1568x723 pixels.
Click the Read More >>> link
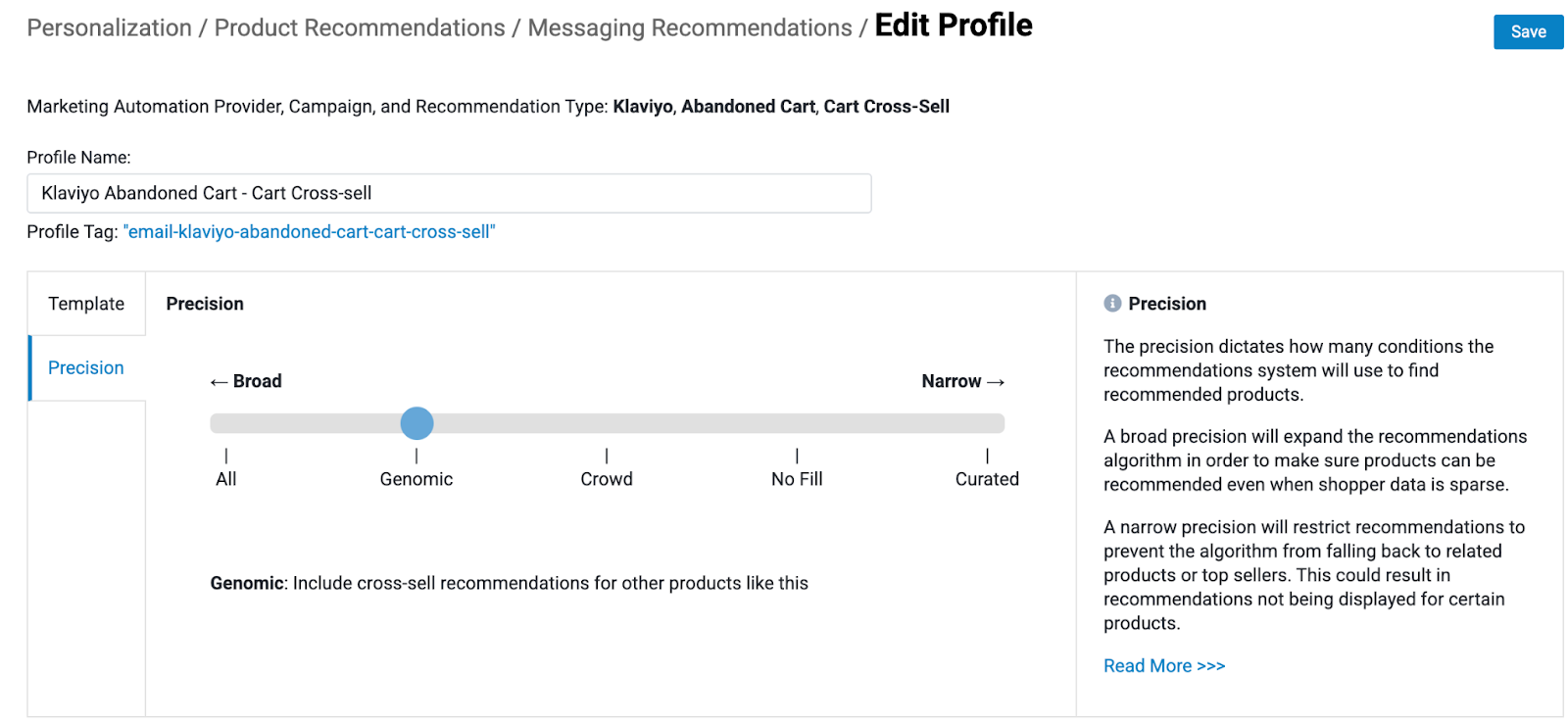(1163, 666)
